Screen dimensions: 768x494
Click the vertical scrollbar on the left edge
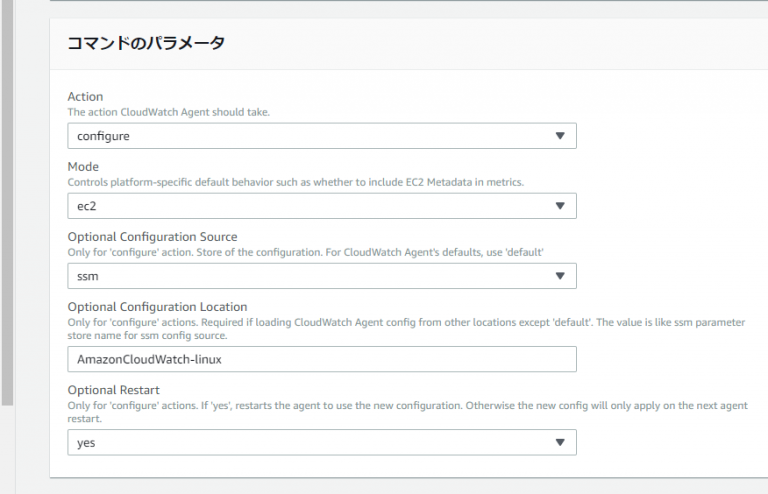[x=7, y=203]
